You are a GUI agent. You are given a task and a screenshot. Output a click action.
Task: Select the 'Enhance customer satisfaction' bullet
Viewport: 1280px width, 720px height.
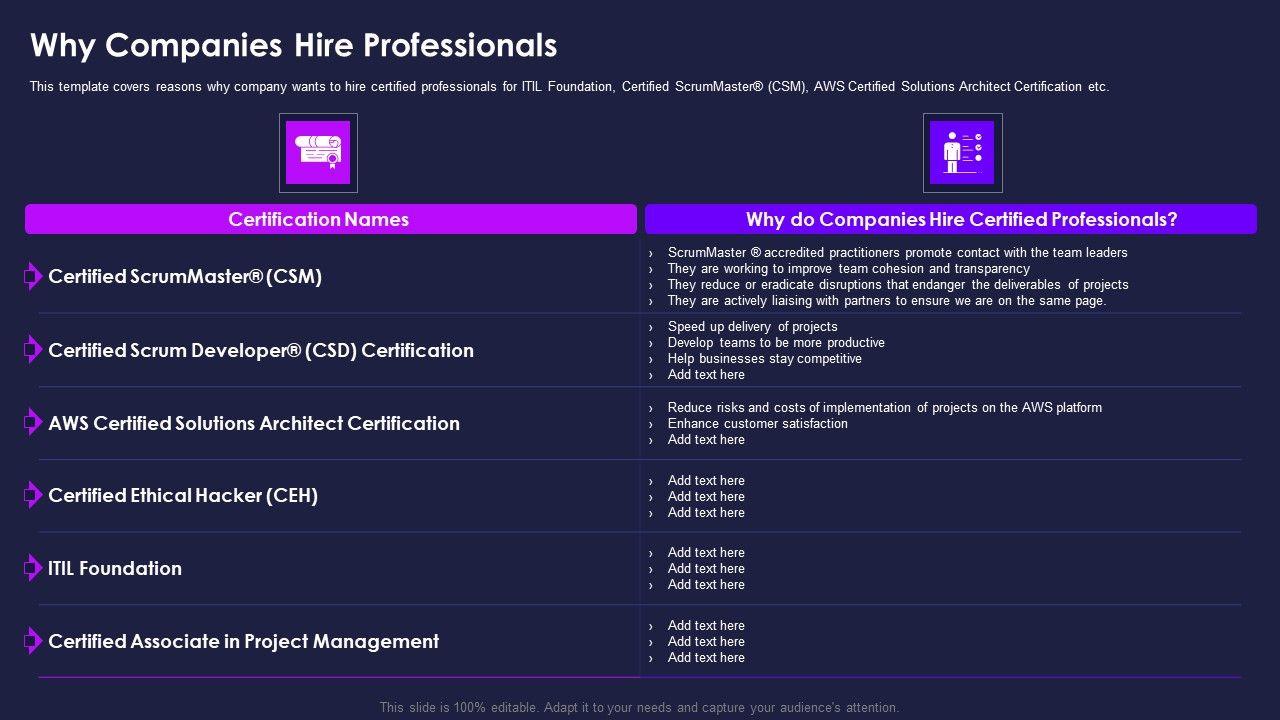(x=757, y=424)
